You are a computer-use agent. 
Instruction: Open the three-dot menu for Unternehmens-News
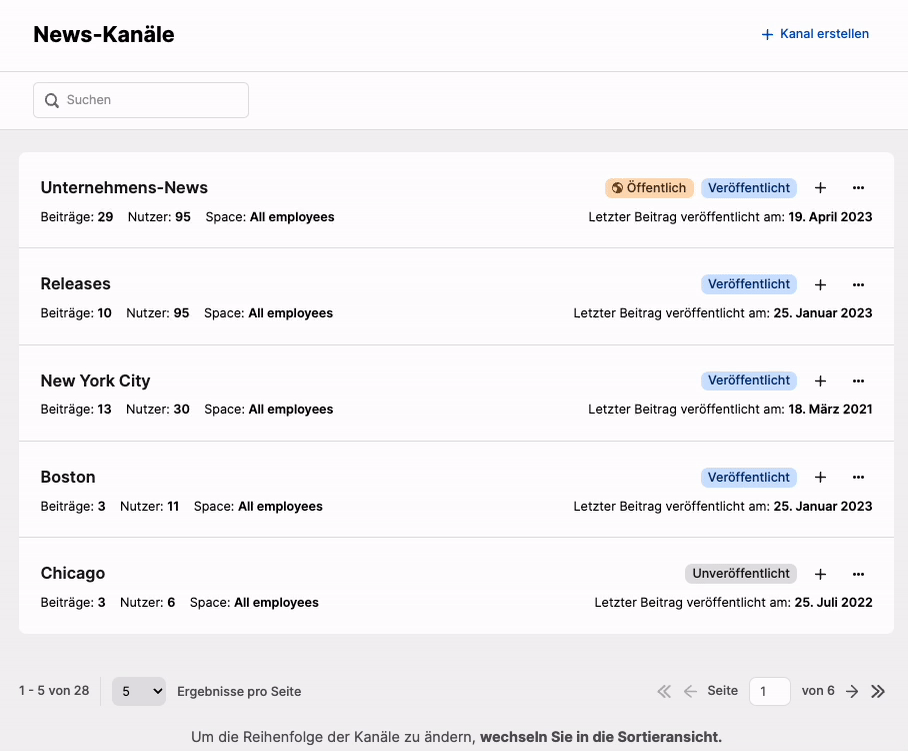pyautogui.click(x=858, y=188)
